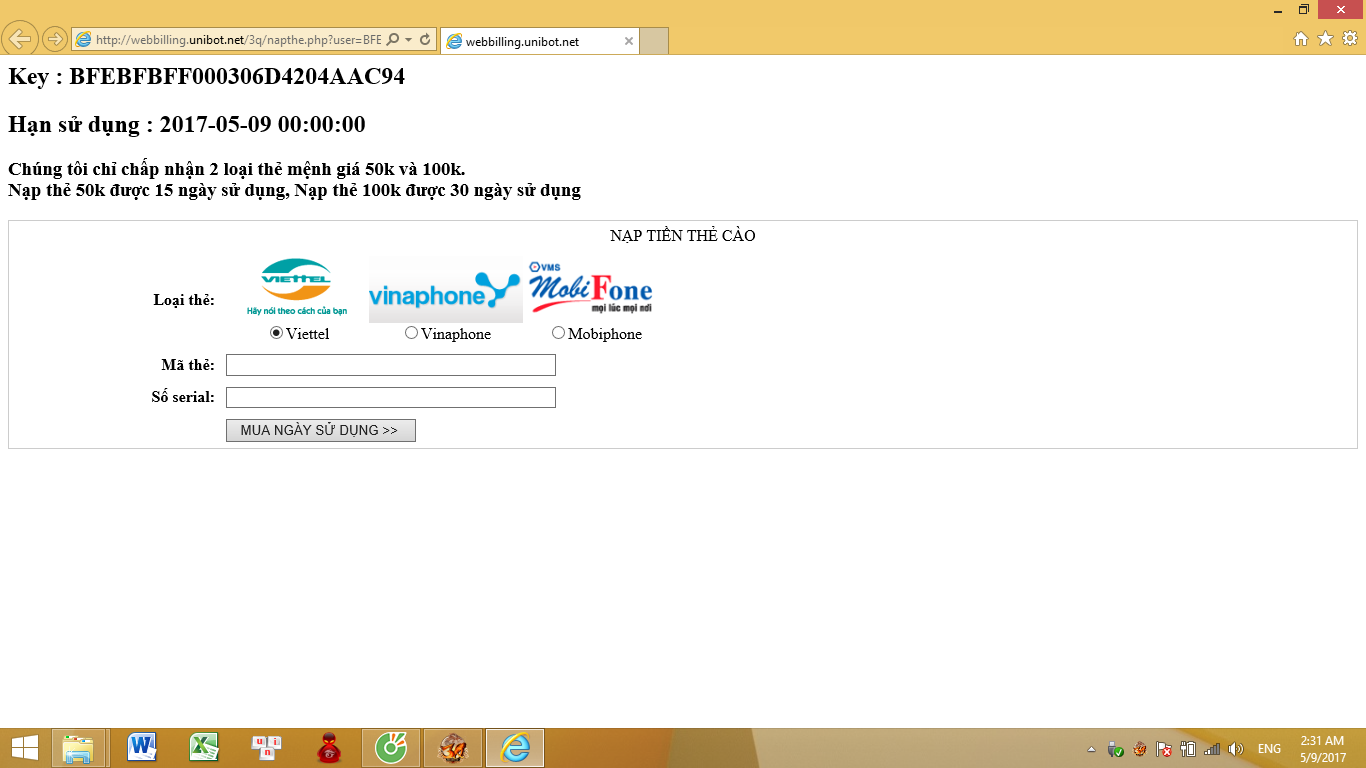Screen dimensions: 1366x768
Task: Open File Explorer from the taskbar
Action: 78,748
